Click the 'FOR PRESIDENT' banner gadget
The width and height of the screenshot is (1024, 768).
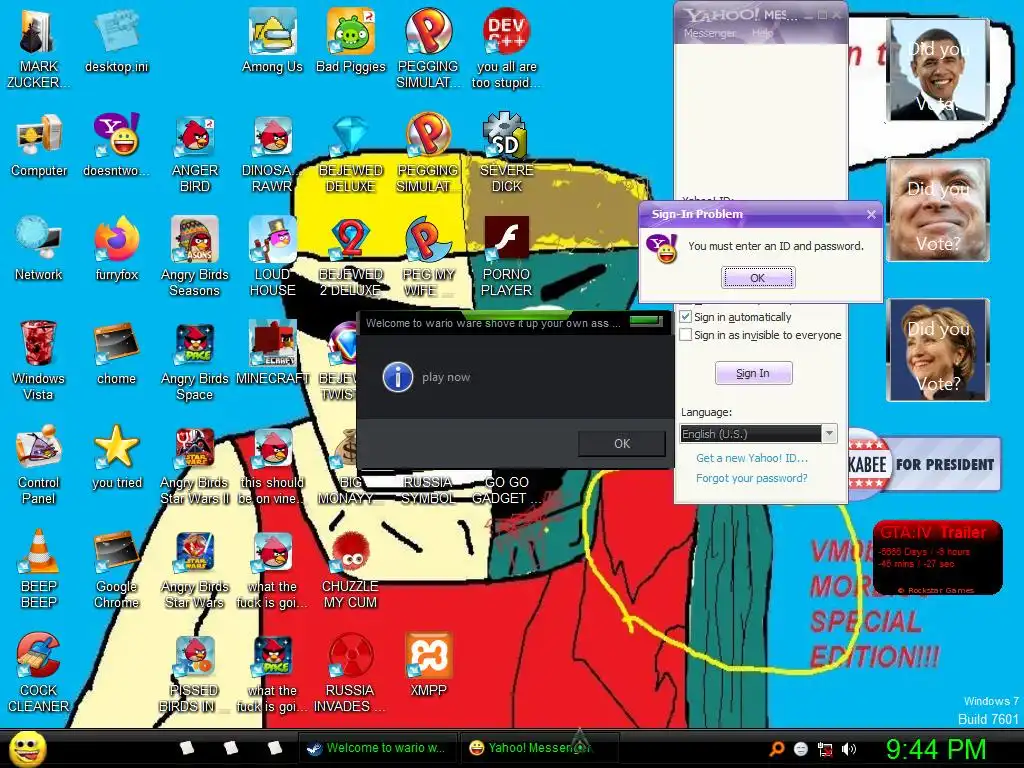pyautogui.click(x=925, y=464)
